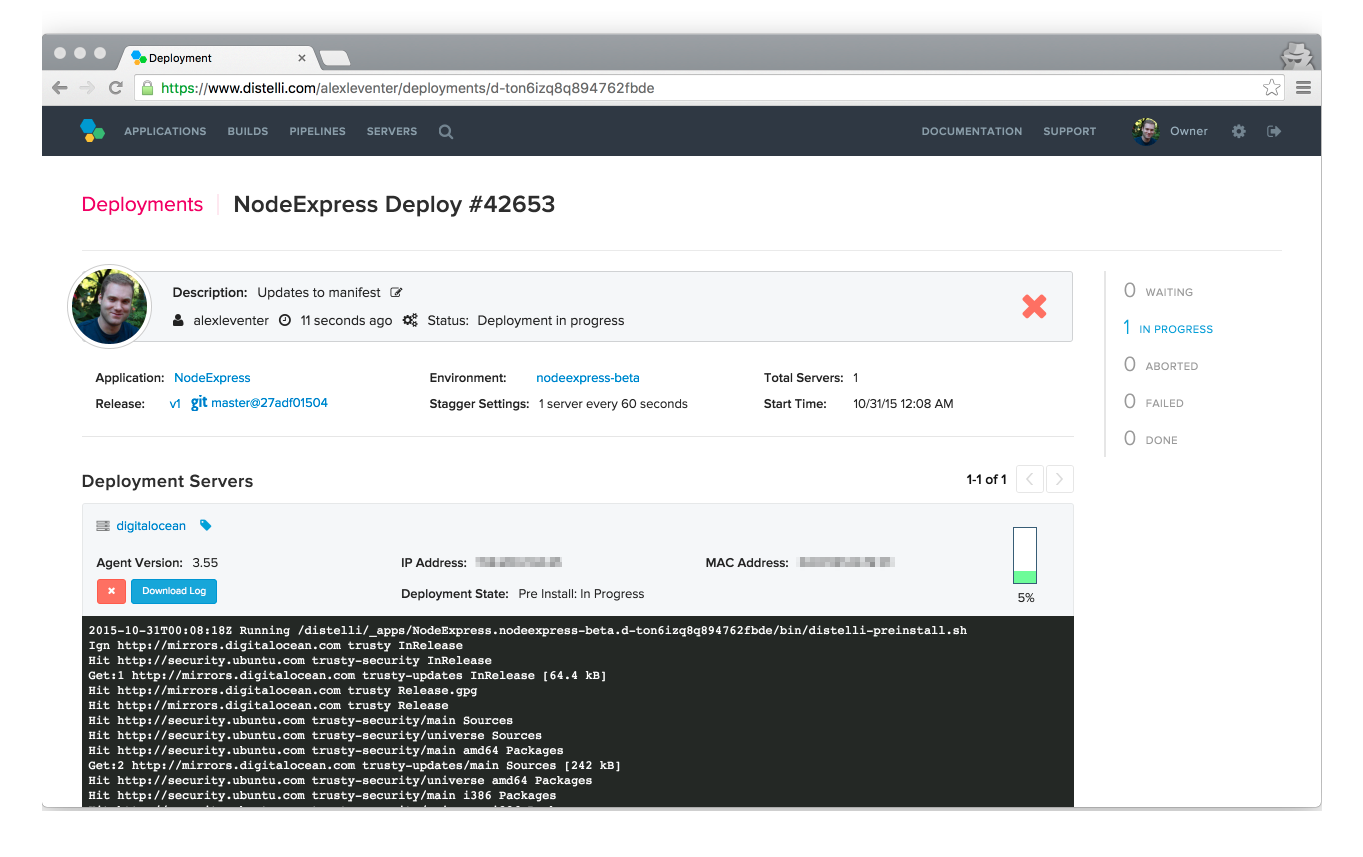Go back to Deployments breadcrumb
The width and height of the screenshot is (1363, 857).
(x=142, y=204)
